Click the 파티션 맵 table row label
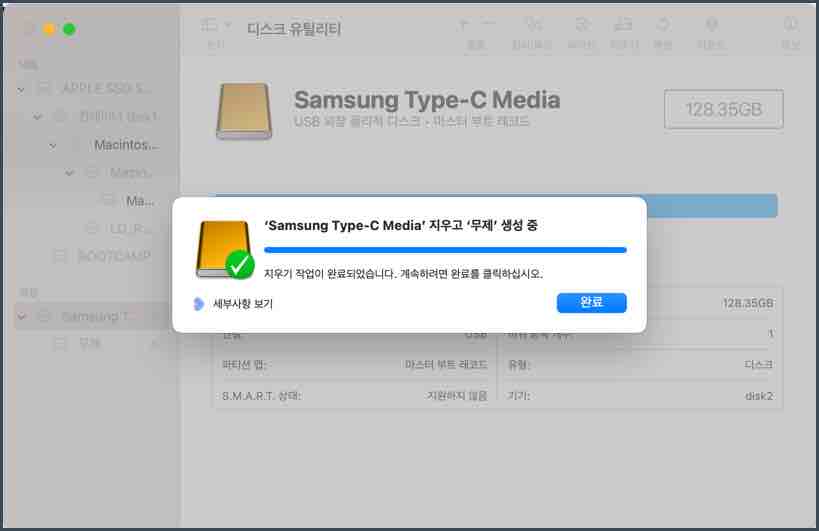This screenshot has width=819, height=531. 244,364
